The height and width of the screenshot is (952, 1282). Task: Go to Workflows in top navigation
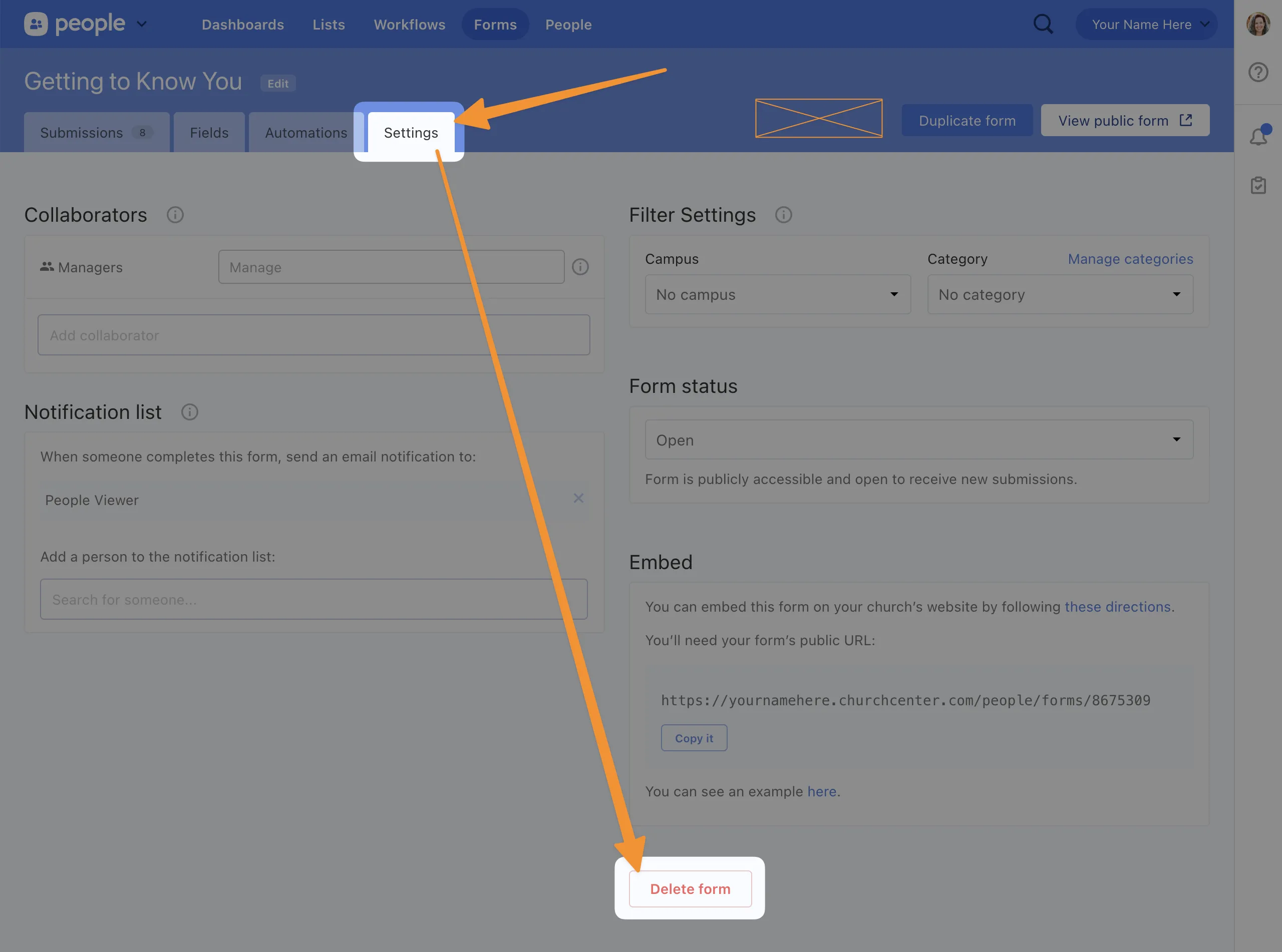[x=409, y=24]
